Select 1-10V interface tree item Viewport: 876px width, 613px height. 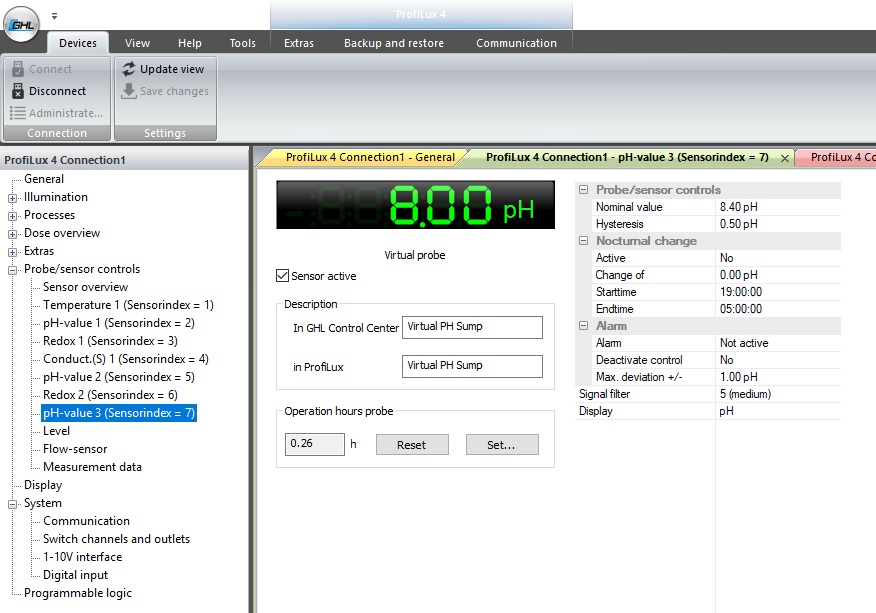[x=83, y=557]
